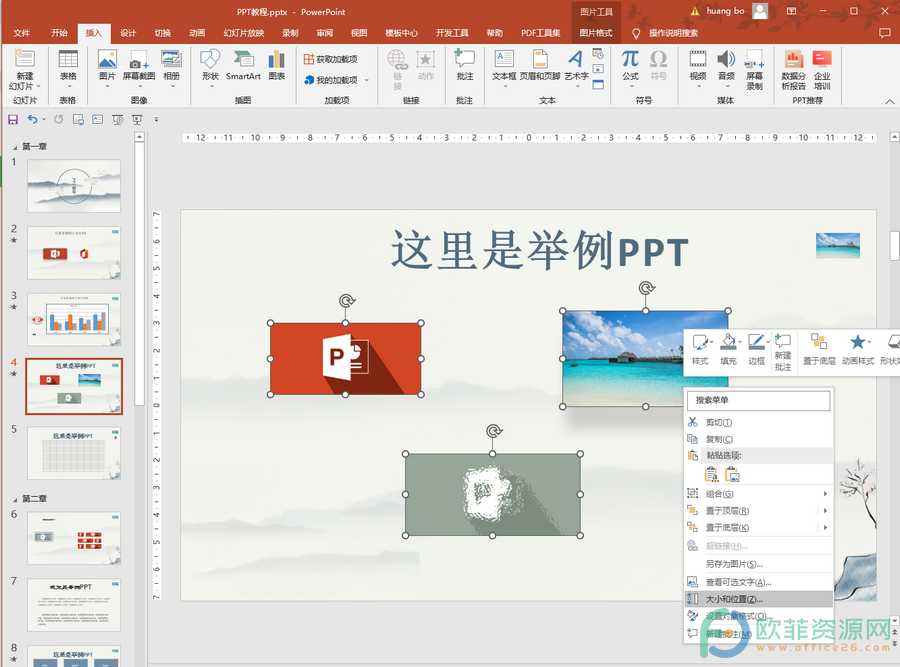Image resolution: width=900 pixels, height=667 pixels.
Task: Open the 屏幕截图 screenshot tool
Action: (139, 68)
